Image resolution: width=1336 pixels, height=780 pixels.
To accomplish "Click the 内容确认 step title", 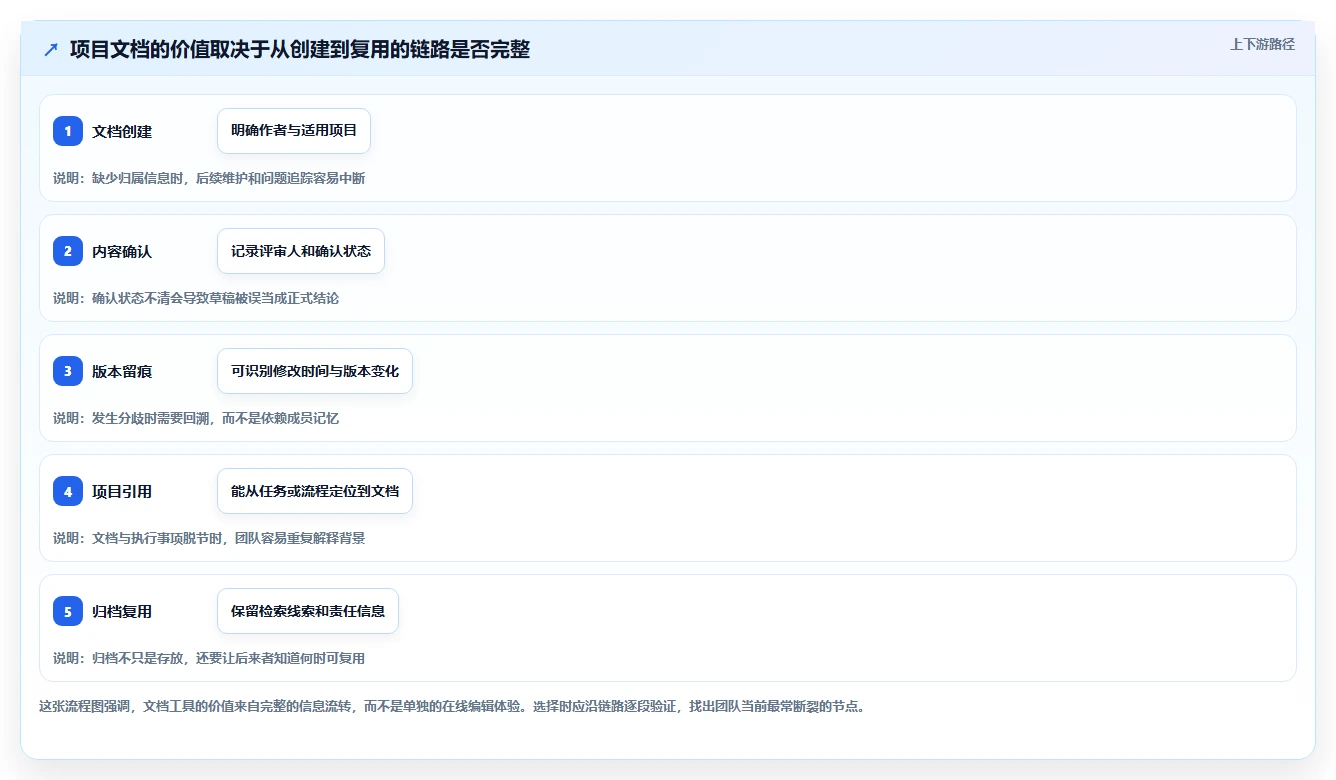I will click(122, 251).
